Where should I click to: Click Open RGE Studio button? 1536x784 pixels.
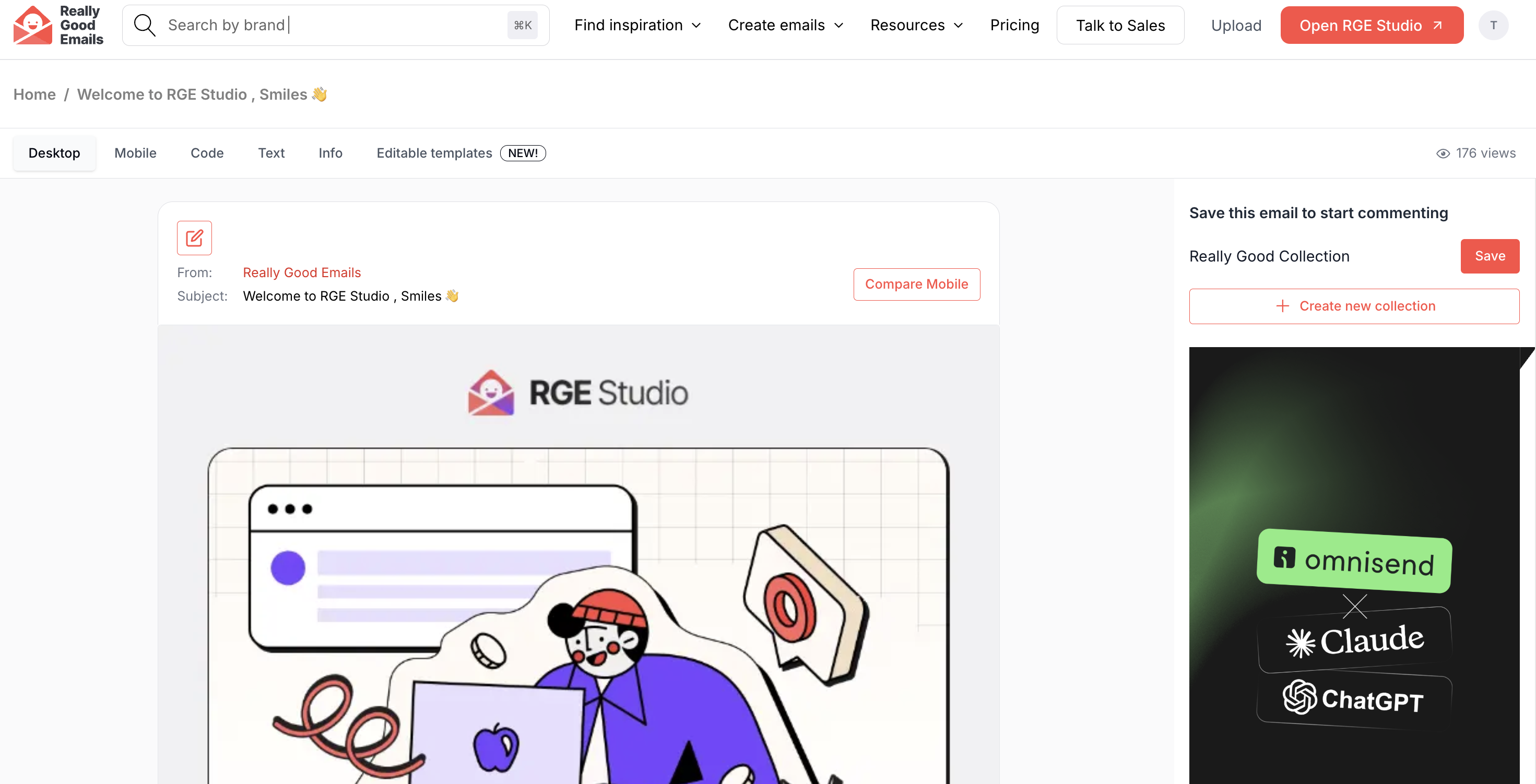tap(1372, 25)
